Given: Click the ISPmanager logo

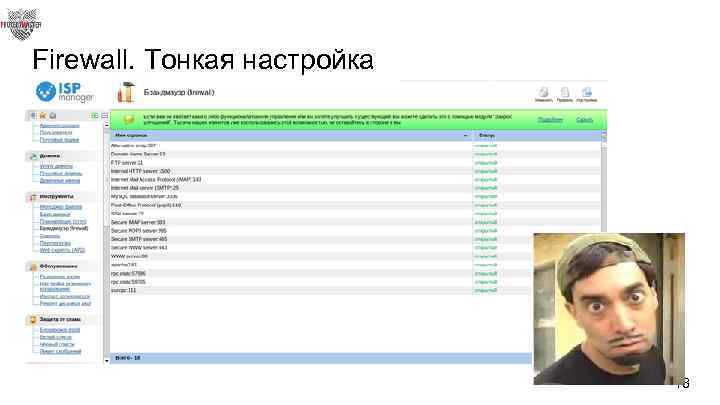Looking at the screenshot, I should 65,92.
